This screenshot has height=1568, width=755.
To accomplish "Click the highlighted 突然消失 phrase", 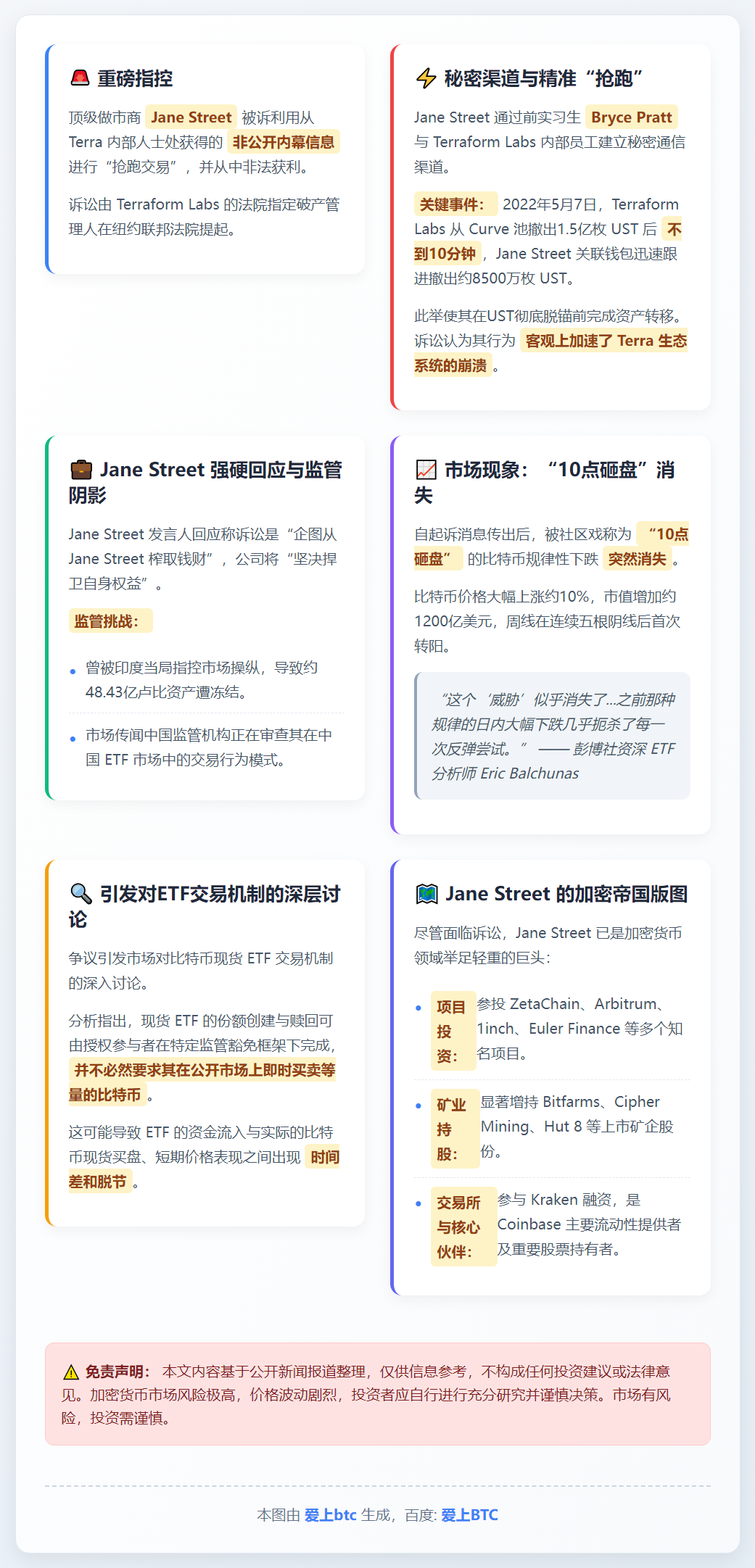I will (x=637, y=559).
